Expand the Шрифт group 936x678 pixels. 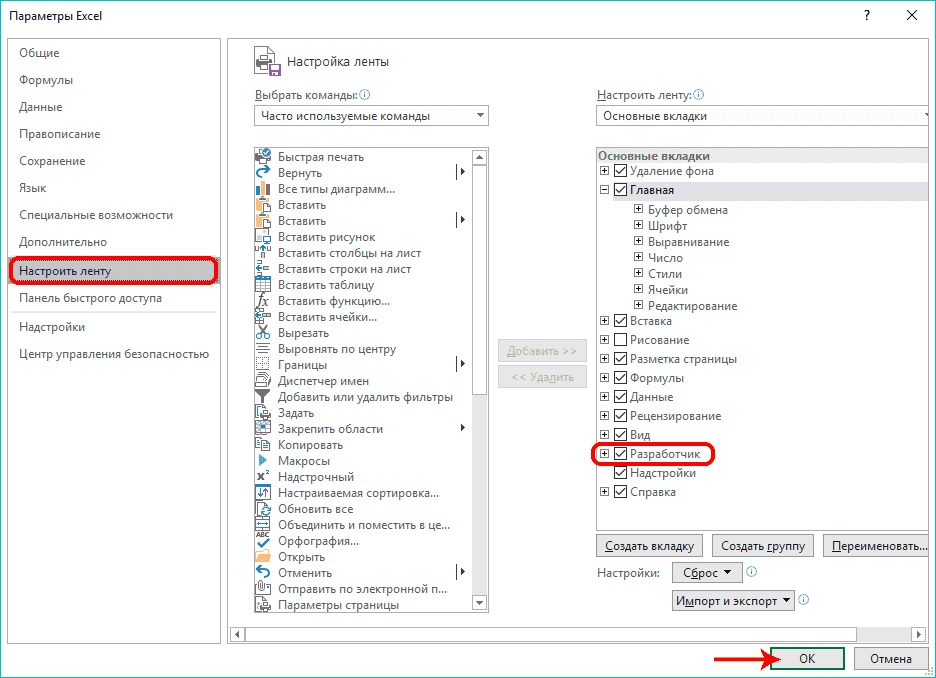pyautogui.click(x=638, y=225)
